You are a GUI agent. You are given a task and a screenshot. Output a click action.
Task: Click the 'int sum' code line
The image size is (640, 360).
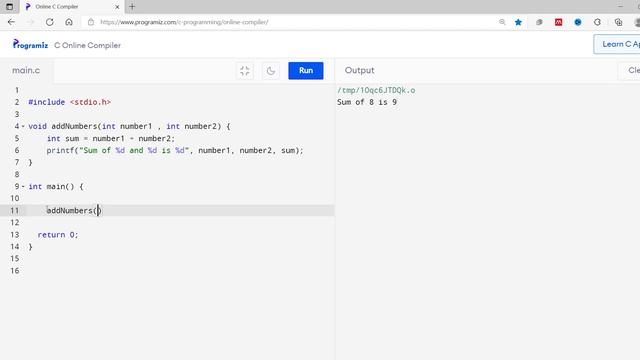coord(111,138)
